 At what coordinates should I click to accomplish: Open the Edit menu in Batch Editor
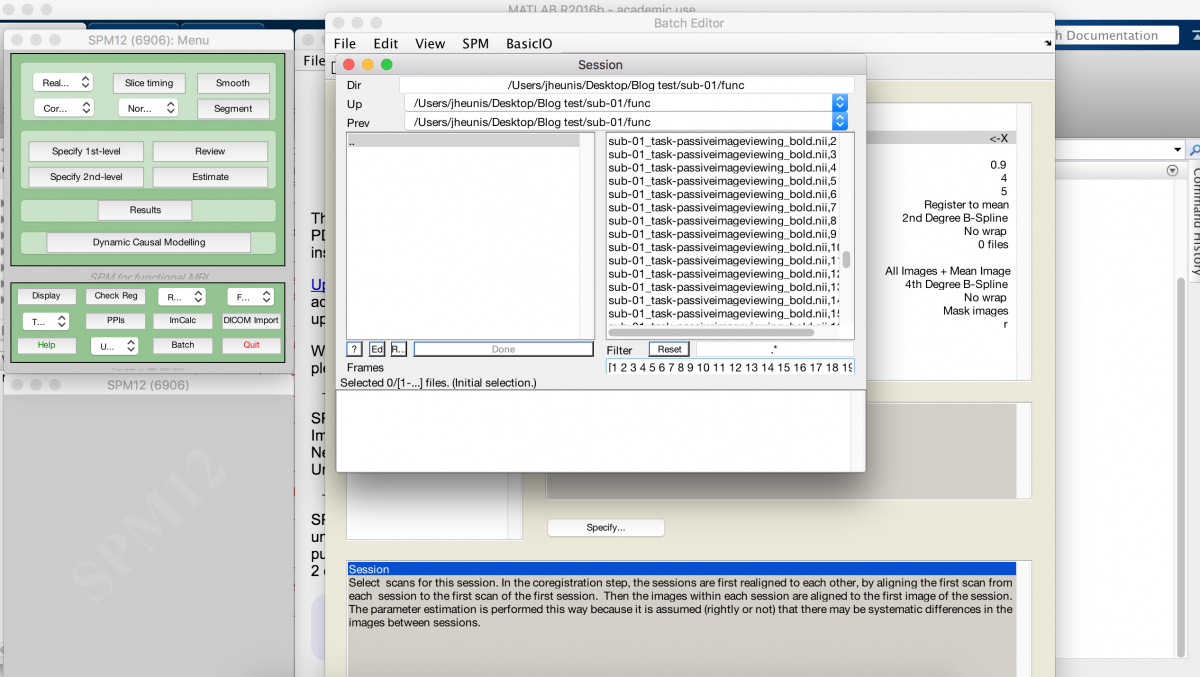click(x=385, y=43)
